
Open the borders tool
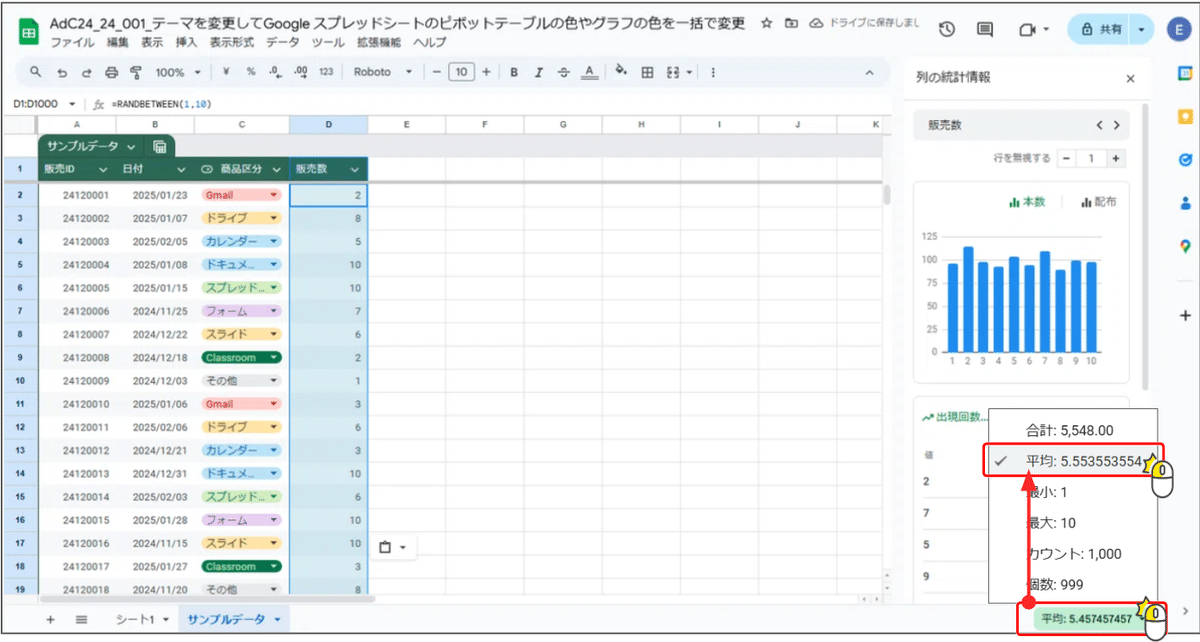coord(647,72)
